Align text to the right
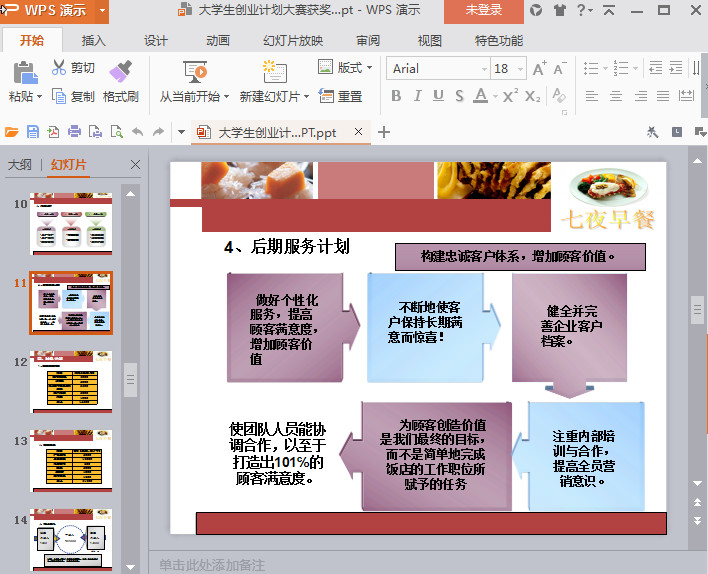Image resolution: width=708 pixels, height=574 pixels. [640, 96]
